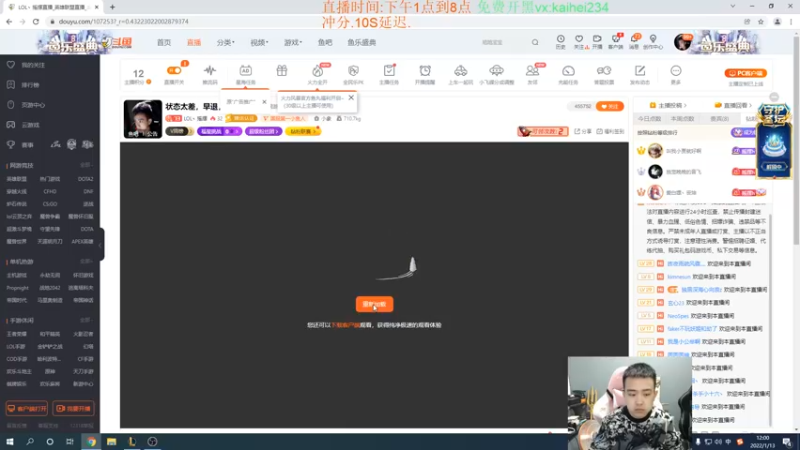The image size is (800, 450).
Task: Open the 全民乐PK shield icon
Action: (353, 70)
